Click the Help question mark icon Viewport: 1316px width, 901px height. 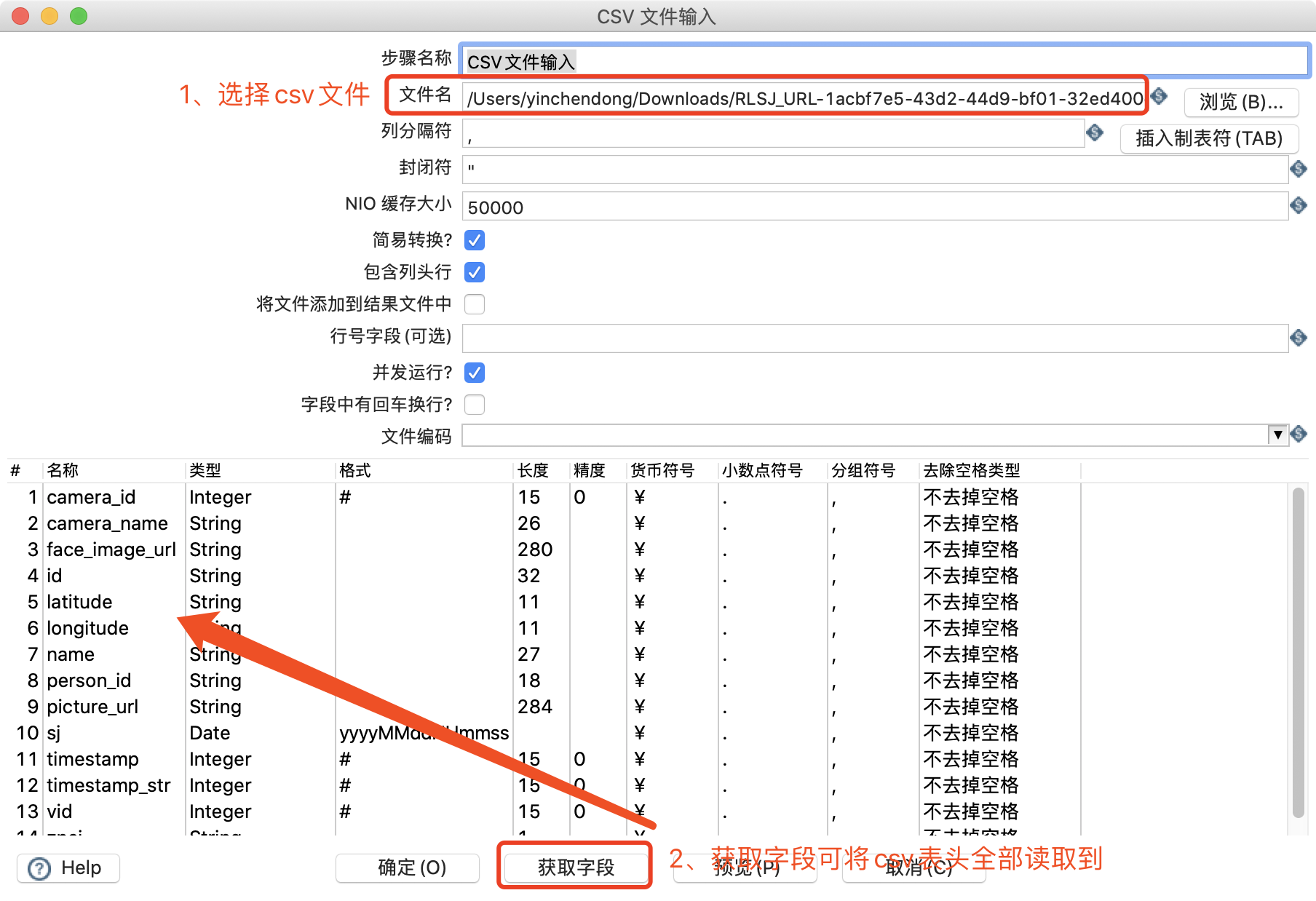(39, 868)
